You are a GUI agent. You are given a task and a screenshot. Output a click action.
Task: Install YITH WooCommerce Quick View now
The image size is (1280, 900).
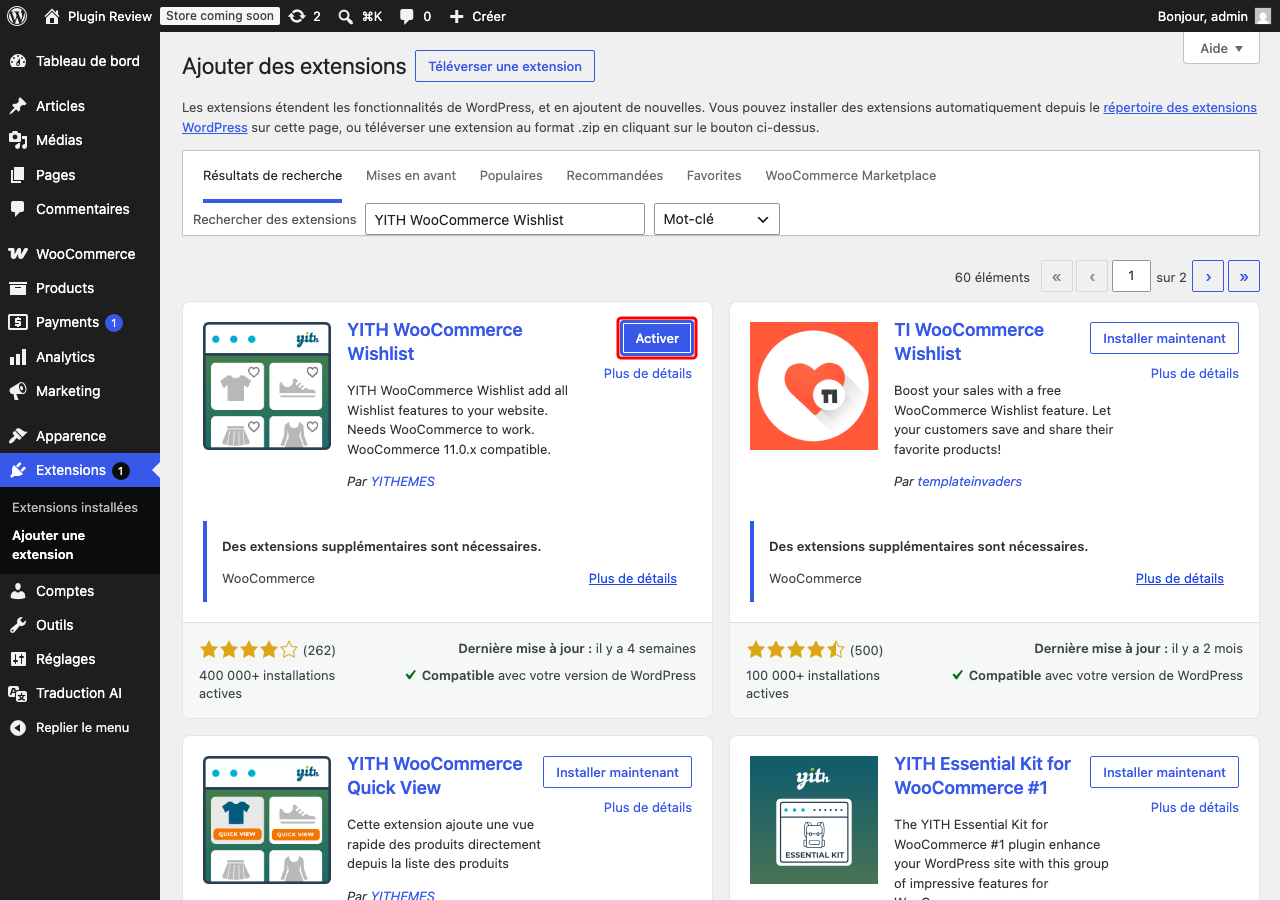click(617, 772)
